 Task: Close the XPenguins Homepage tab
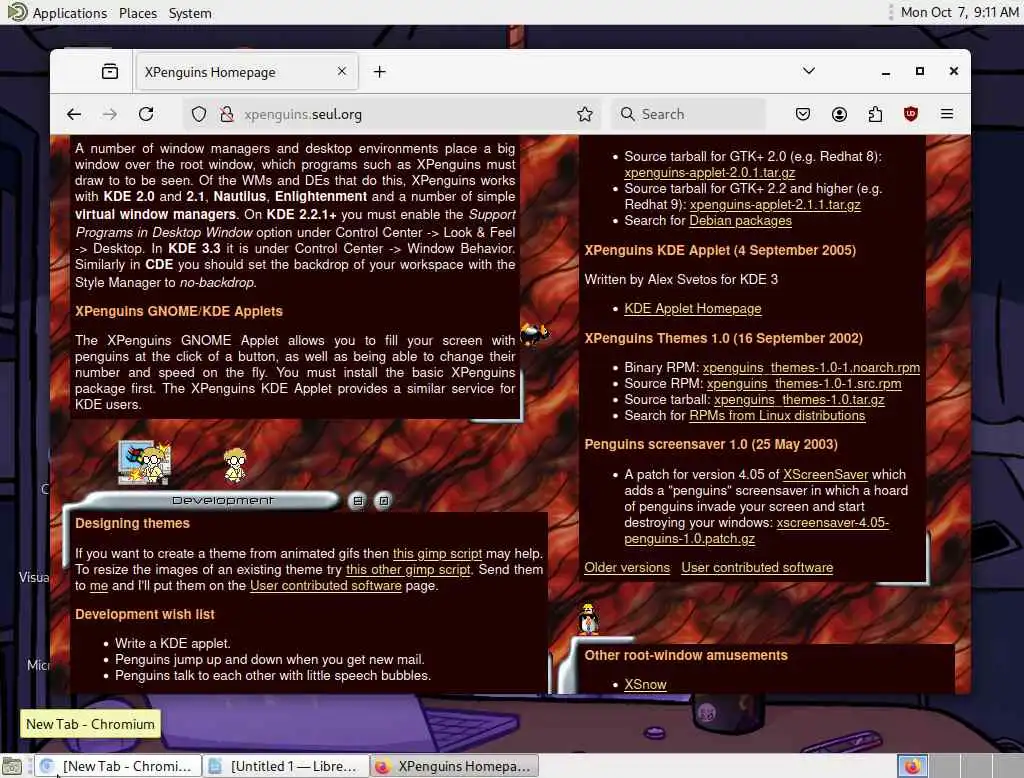(x=342, y=71)
